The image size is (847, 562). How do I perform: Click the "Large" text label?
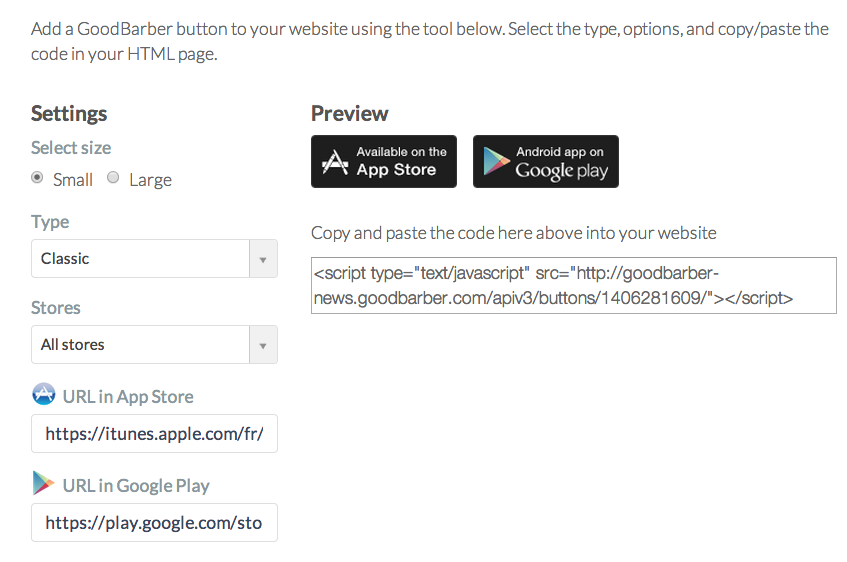[150, 180]
